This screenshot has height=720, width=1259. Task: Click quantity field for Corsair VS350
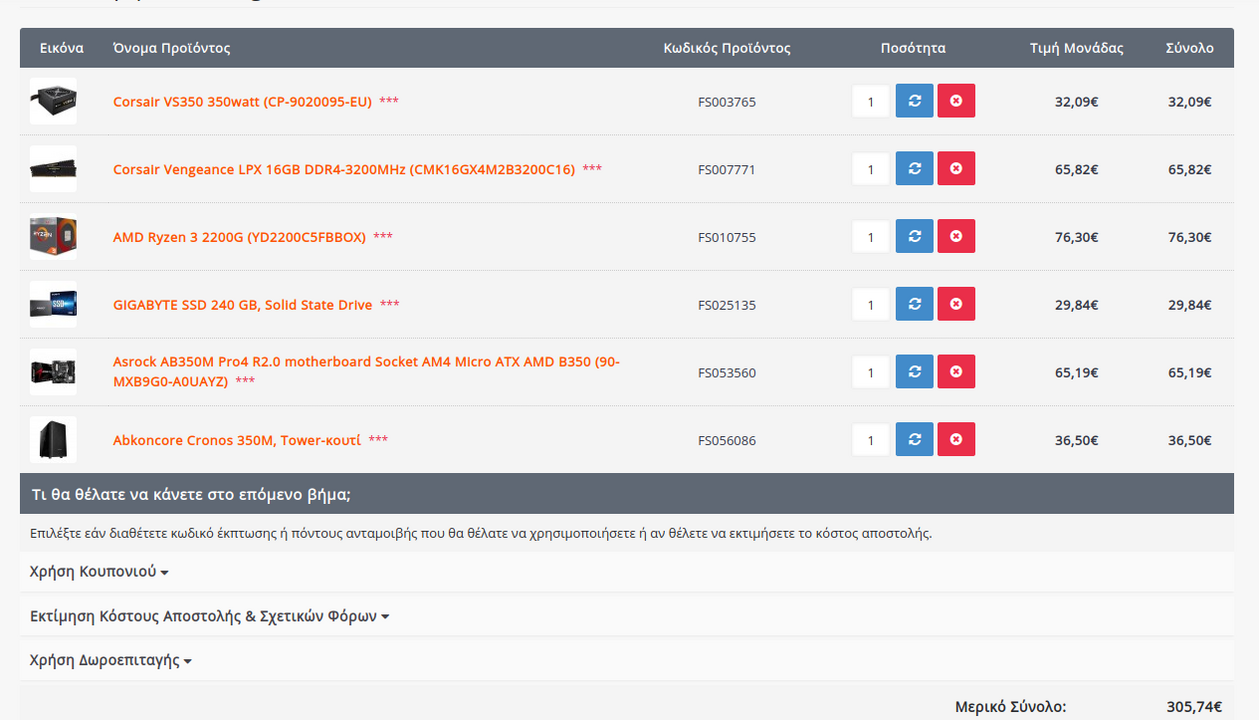pos(871,101)
